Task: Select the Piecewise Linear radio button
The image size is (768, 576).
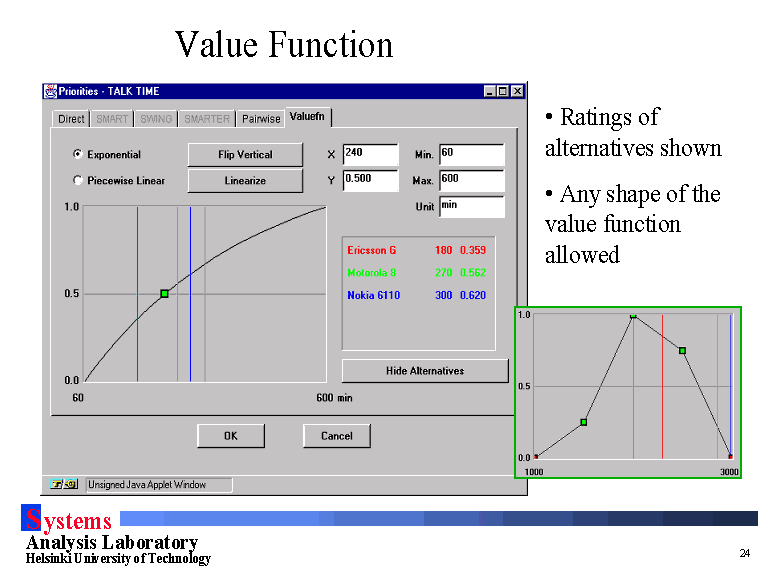Action: pyautogui.click(x=78, y=181)
